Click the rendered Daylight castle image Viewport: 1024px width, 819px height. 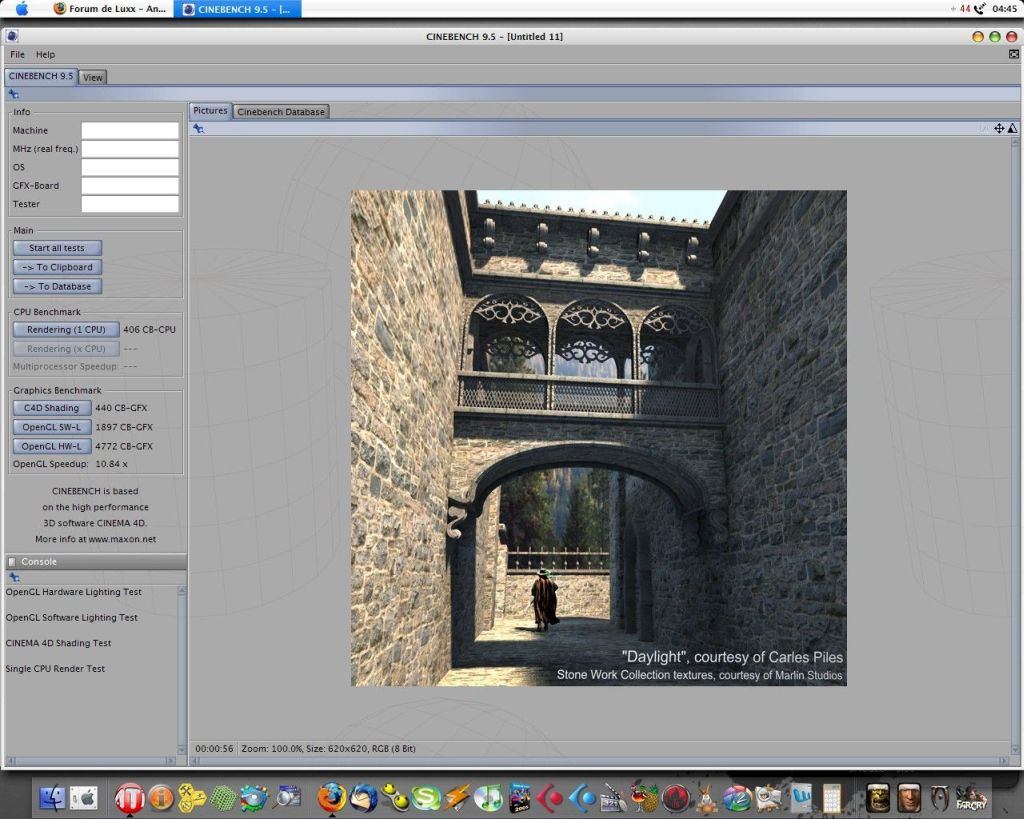pyautogui.click(x=598, y=438)
